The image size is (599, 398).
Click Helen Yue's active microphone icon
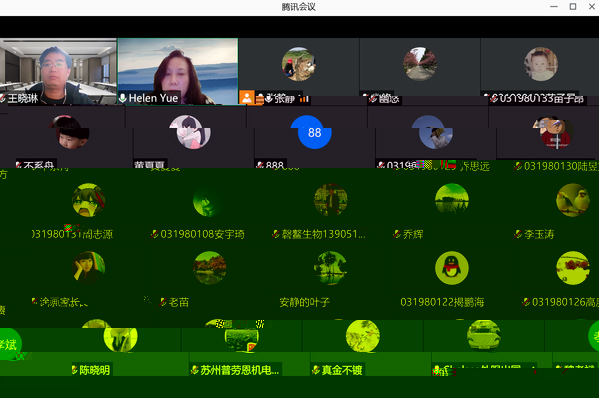pyautogui.click(x=123, y=98)
